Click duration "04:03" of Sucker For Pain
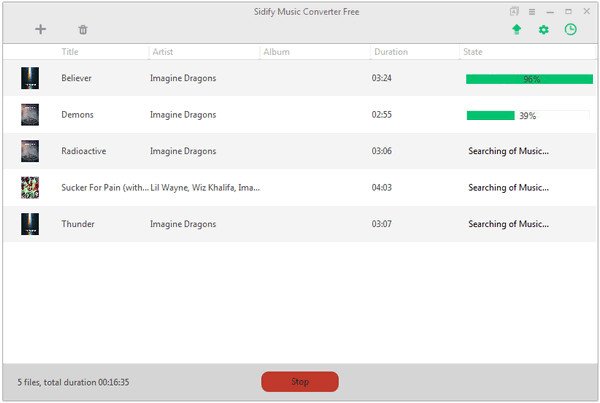This screenshot has height=403, width=600. [382, 188]
